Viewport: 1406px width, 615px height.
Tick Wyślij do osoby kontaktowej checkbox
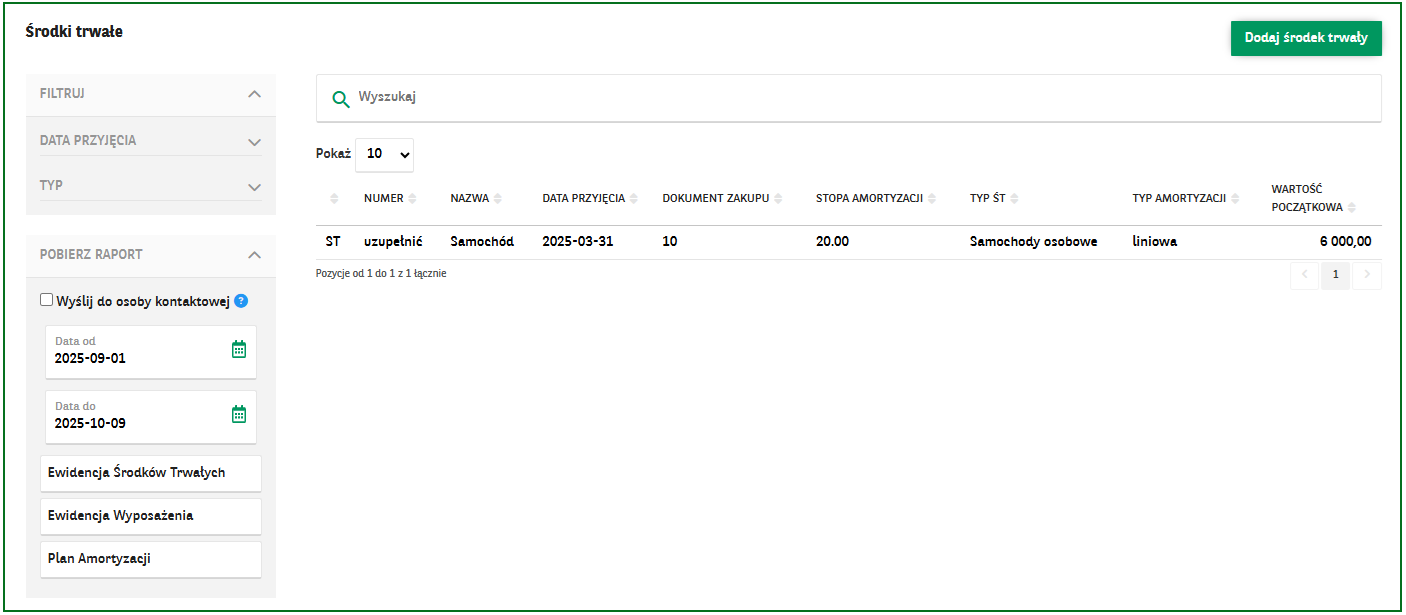46,300
